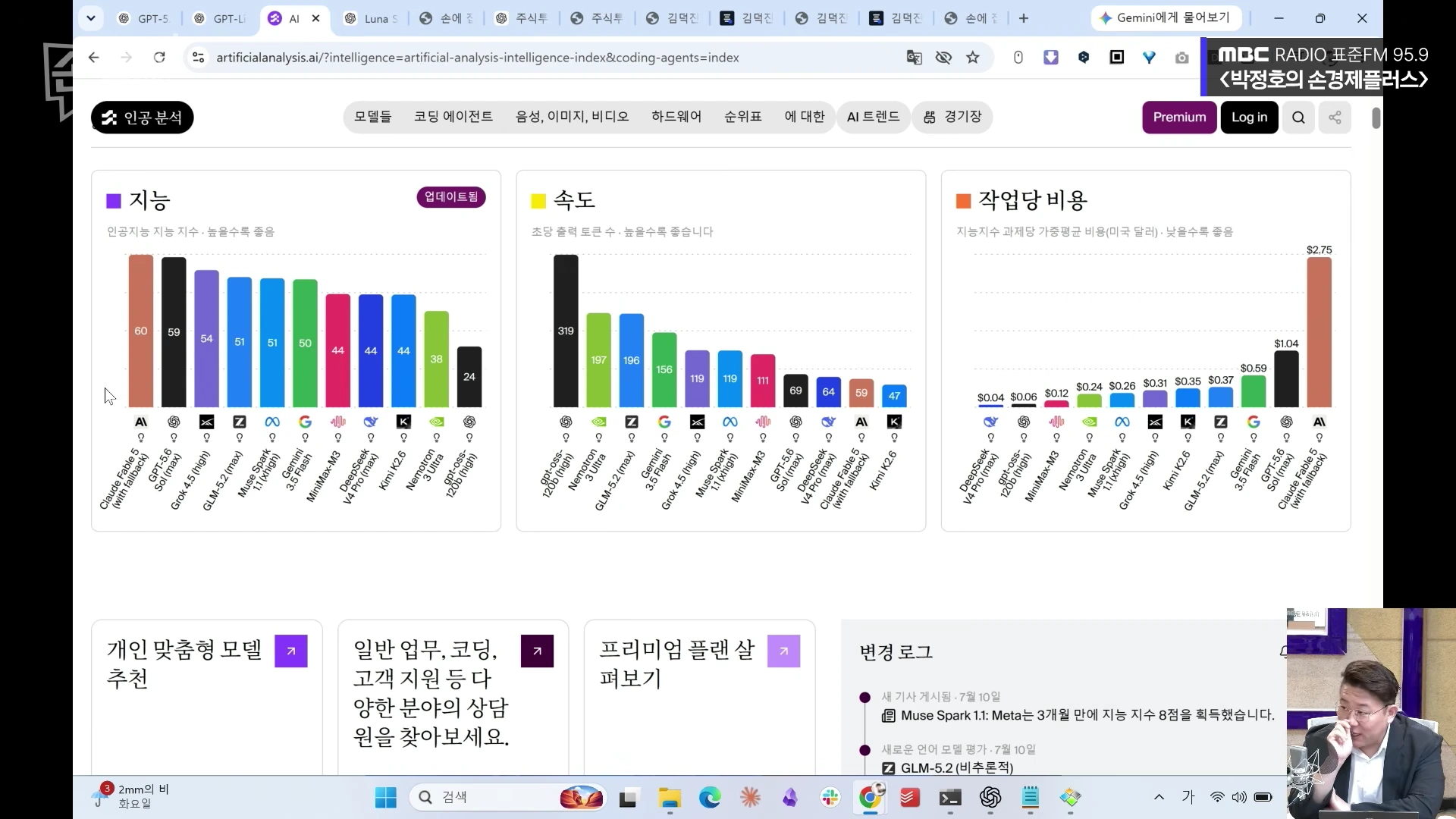Click the 업데이트됨 badge on the 지능 chart
This screenshot has height=819, width=1456.
451,197
